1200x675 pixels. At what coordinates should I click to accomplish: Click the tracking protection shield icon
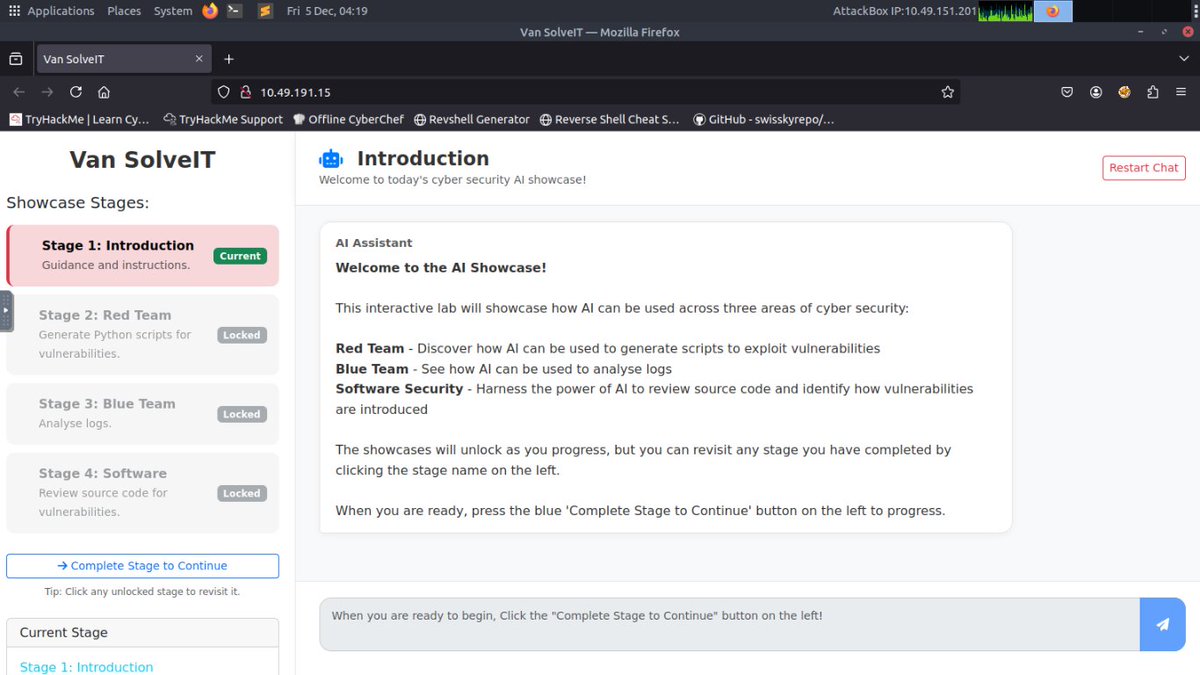pos(224,92)
